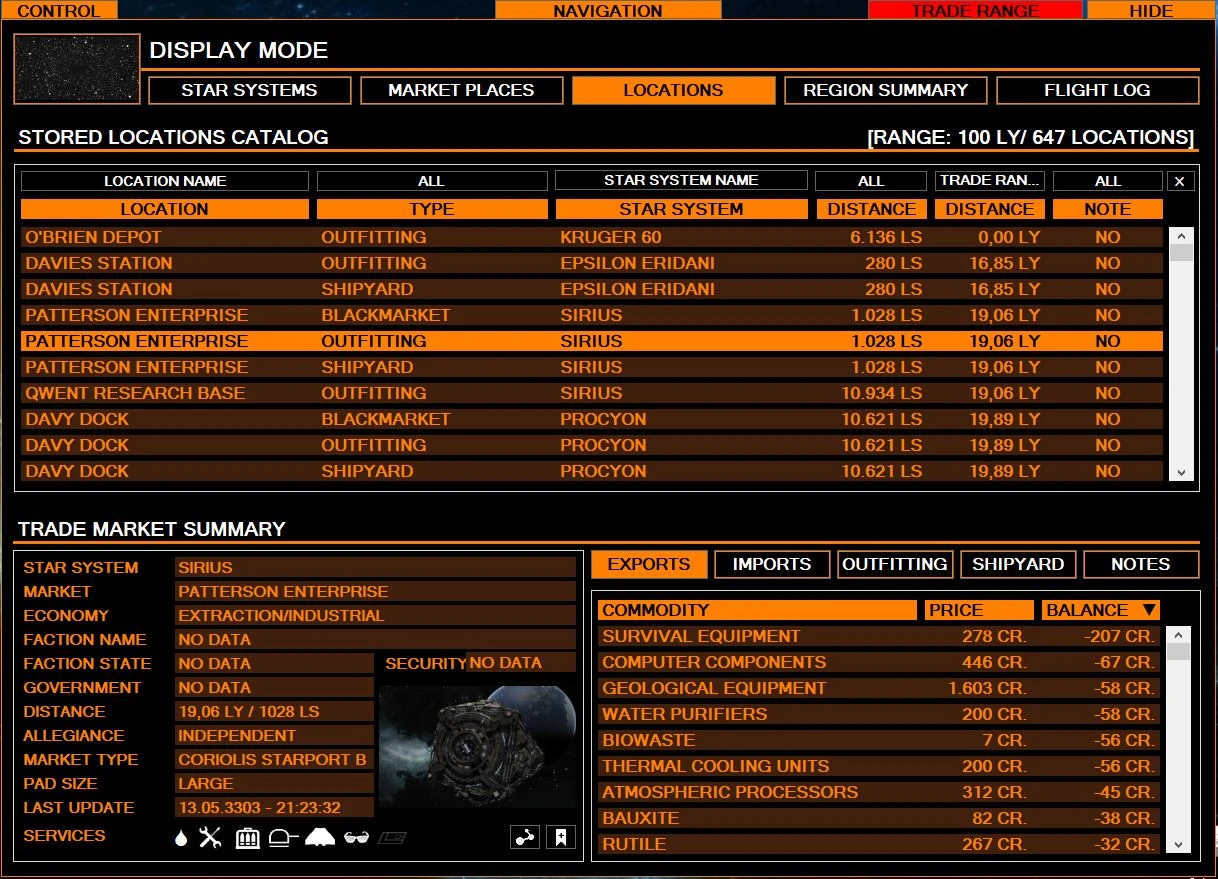1218x879 pixels.
Task: Click the Coriolis starport station image
Action: coord(478,746)
